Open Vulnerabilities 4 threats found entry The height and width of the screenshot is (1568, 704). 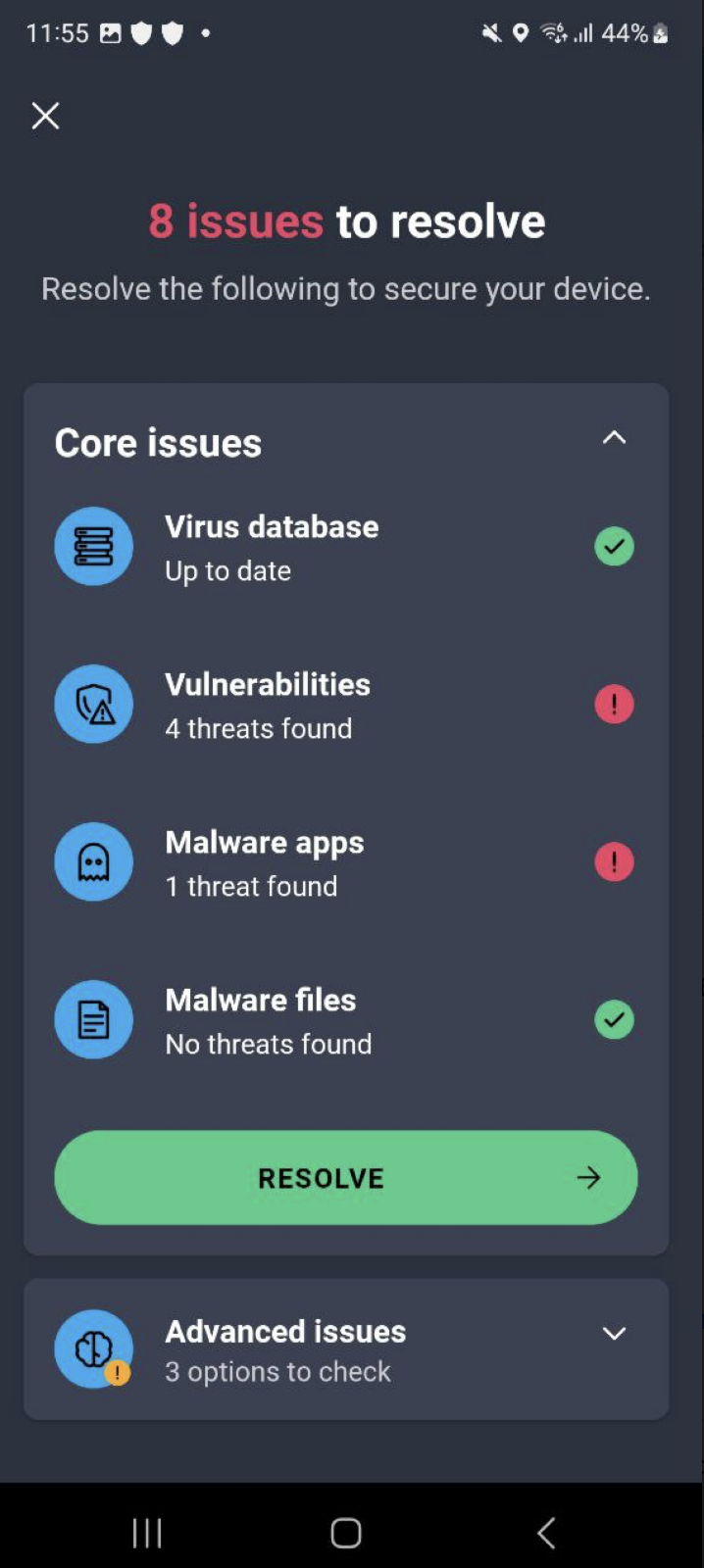[267, 706]
